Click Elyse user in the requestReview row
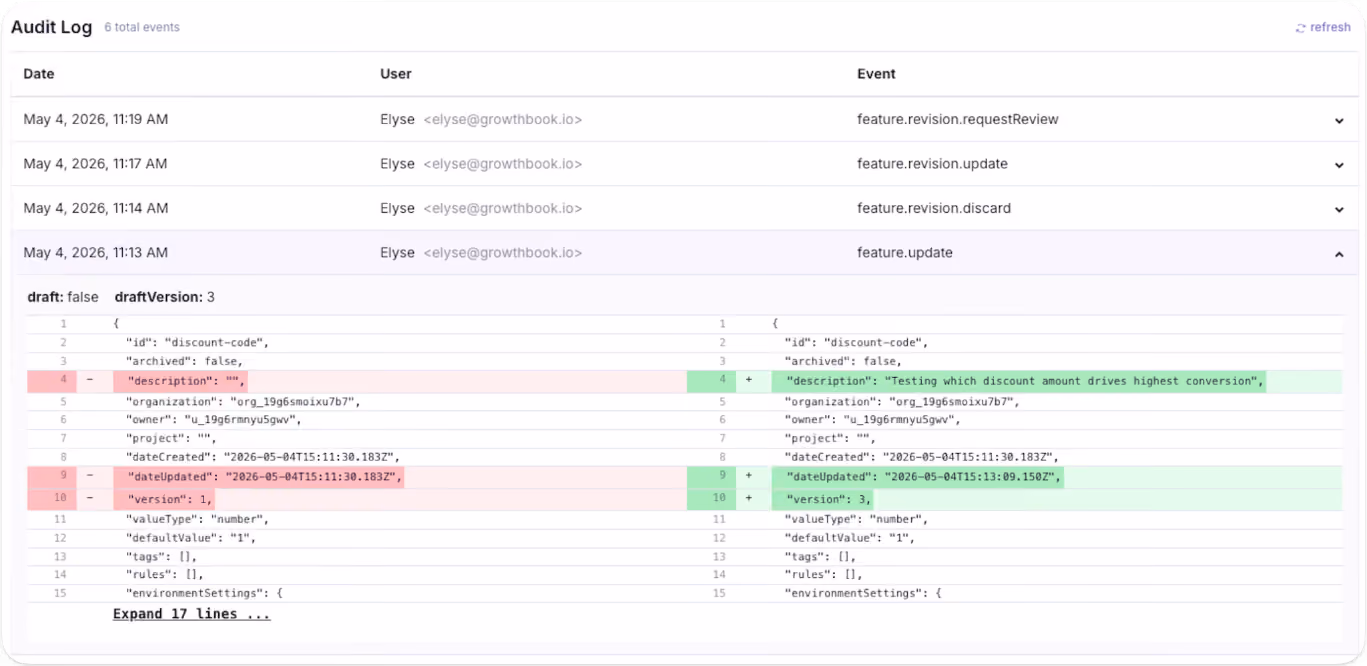The image size is (1367, 666). (x=397, y=119)
